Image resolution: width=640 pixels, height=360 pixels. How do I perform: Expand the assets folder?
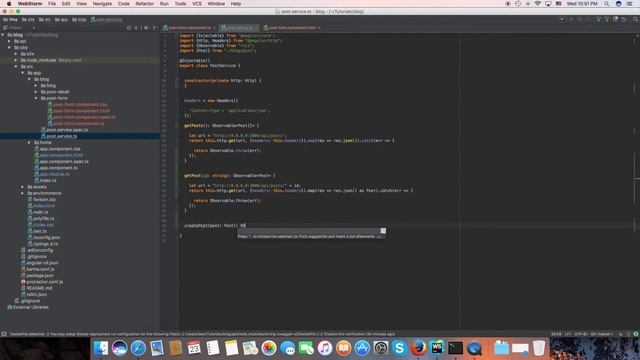pos(23,187)
